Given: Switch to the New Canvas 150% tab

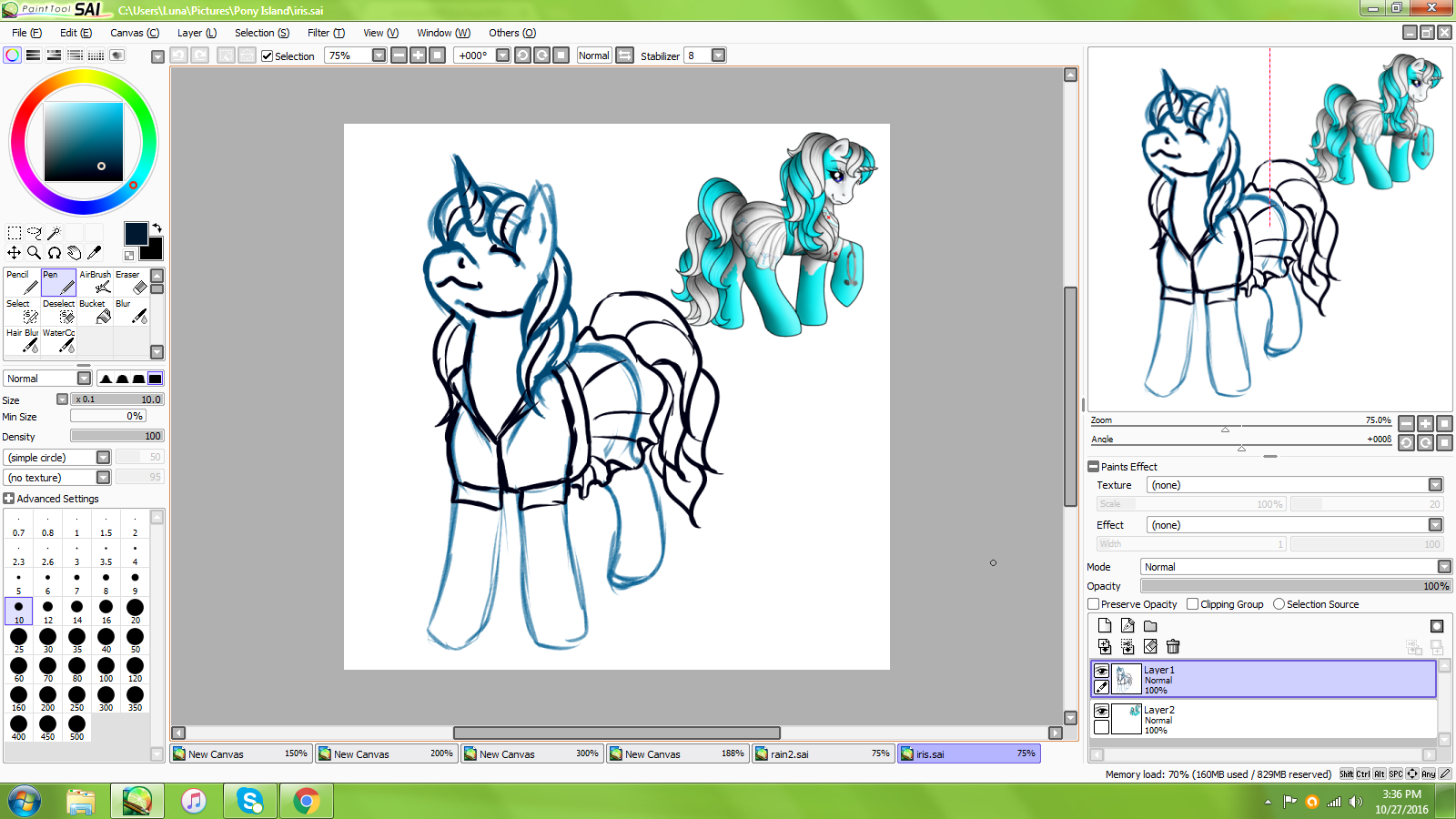Looking at the screenshot, I should (x=240, y=753).
